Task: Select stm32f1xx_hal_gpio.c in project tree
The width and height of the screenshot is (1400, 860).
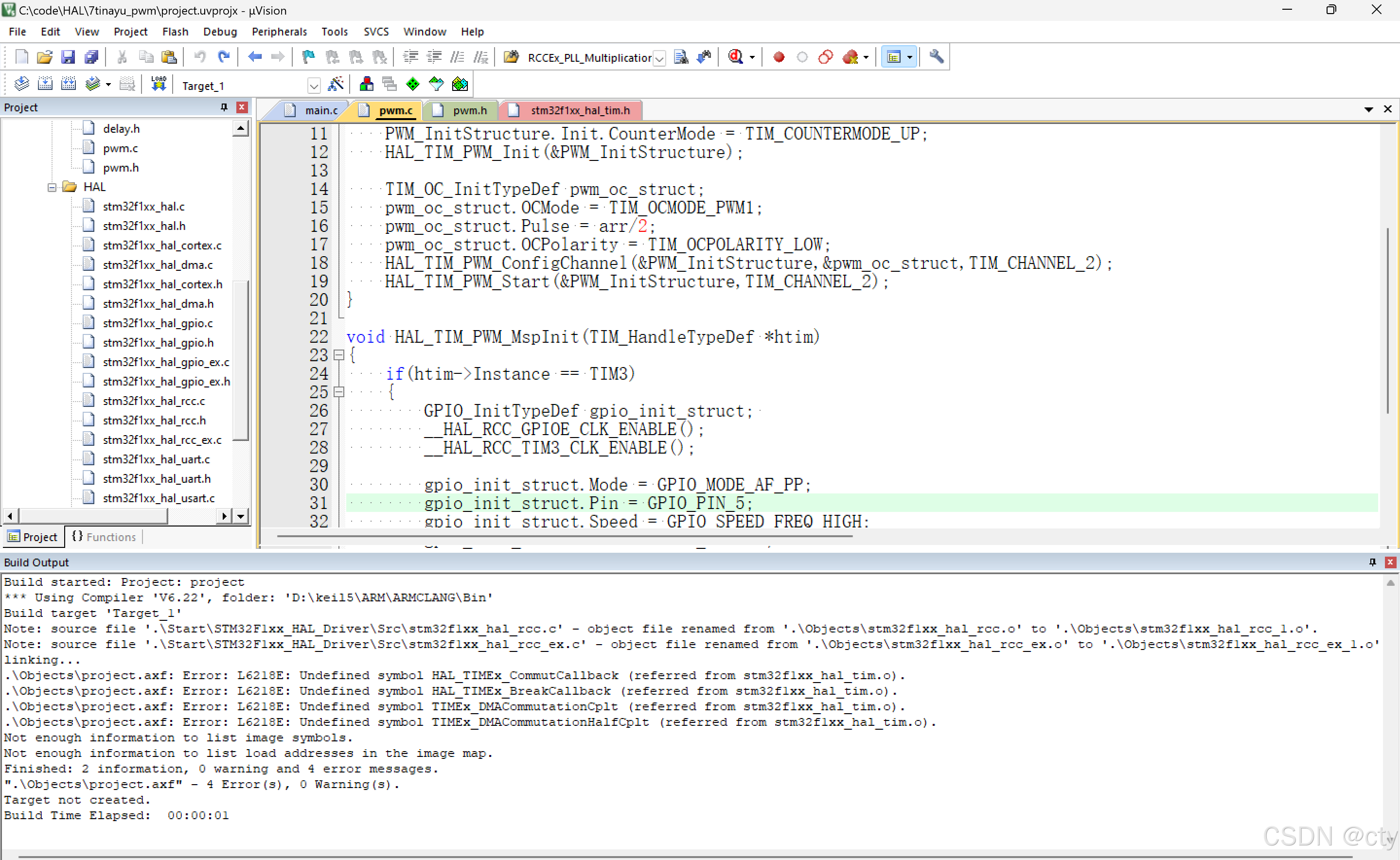Action: pos(158,322)
